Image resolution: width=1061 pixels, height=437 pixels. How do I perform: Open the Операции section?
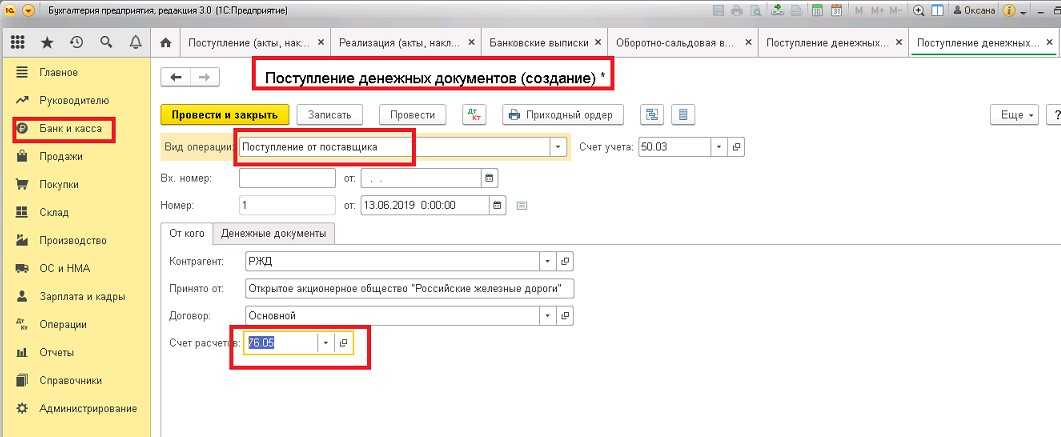click(63, 325)
